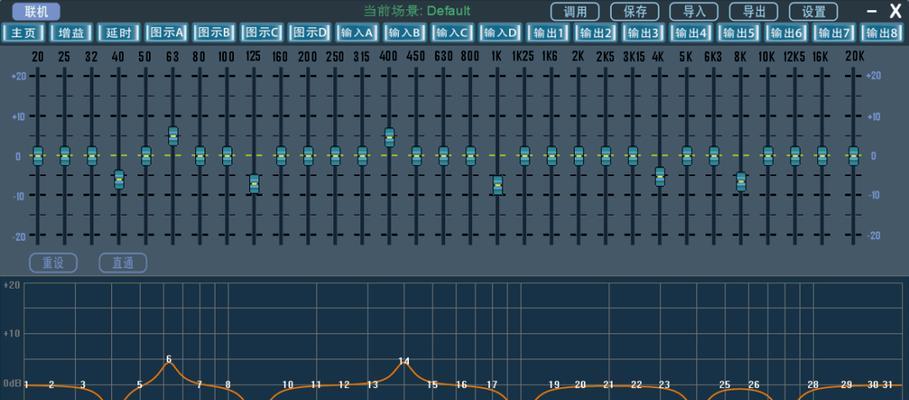Switch to the 主页 home tab
This screenshot has width=909, height=400.
click(x=23, y=33)
